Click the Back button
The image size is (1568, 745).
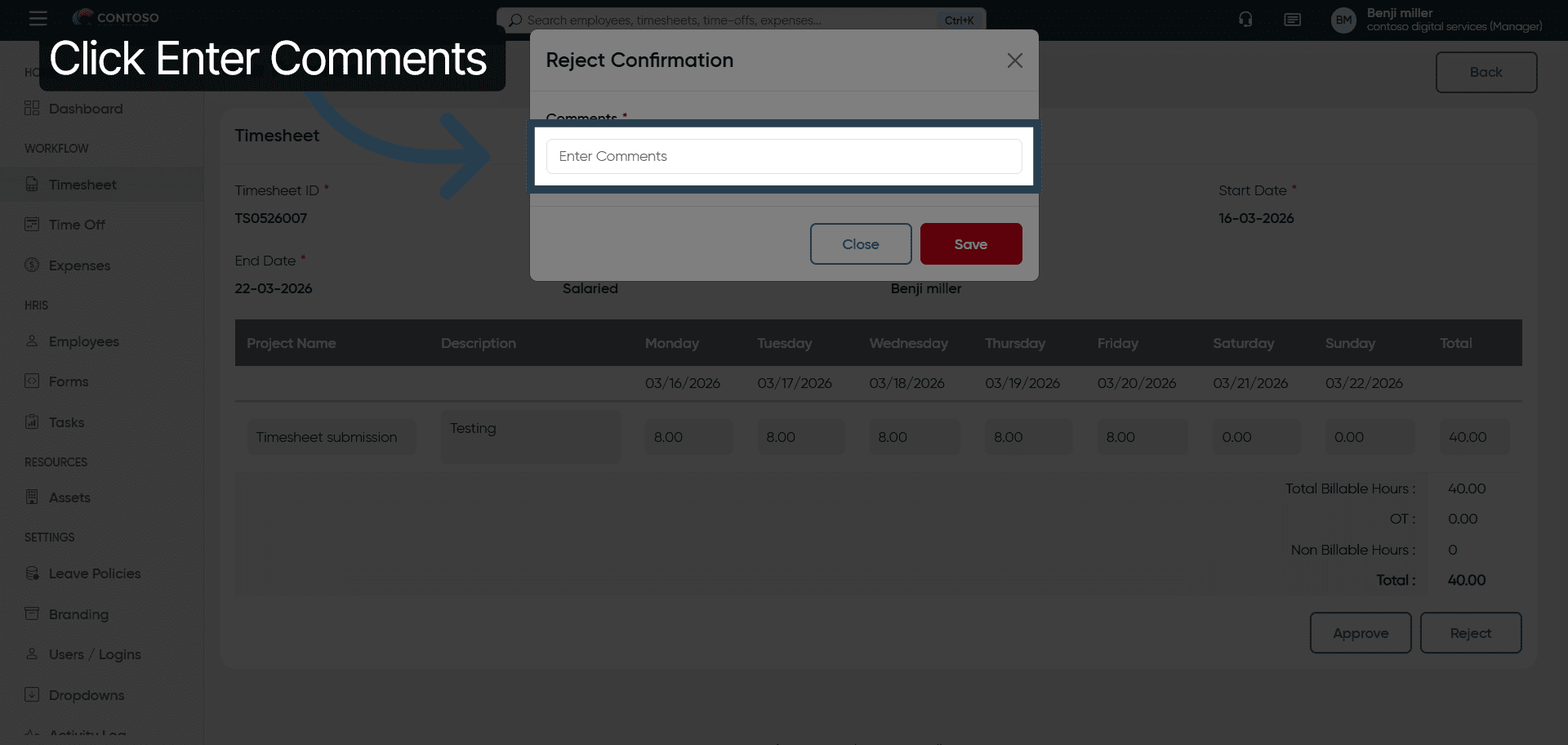pyautogui.click(x=1486, y=72)
